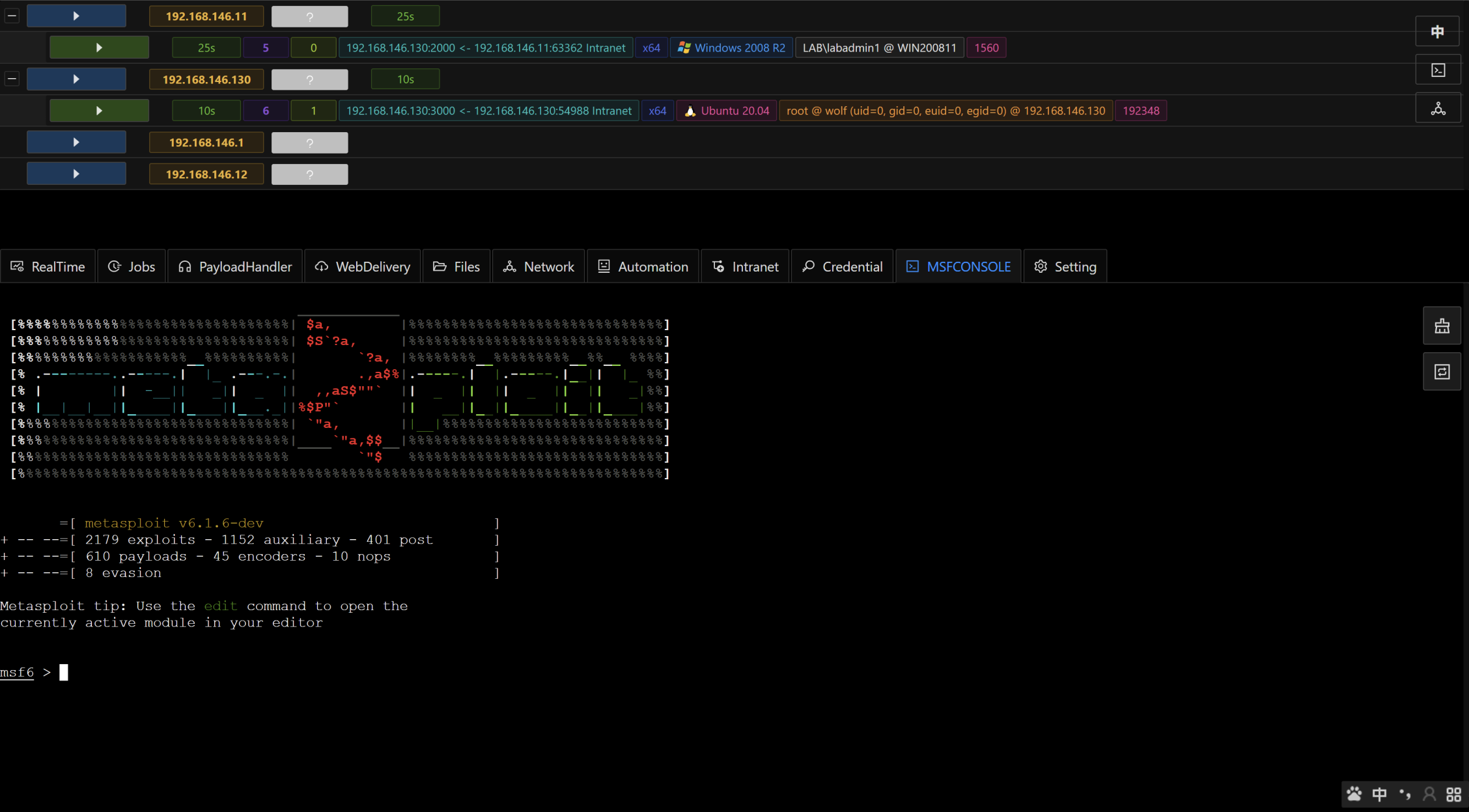Click gray question mark tag for 192.168.146.11
Viewport: 1469px width, 812px height.
tap(309, 16)
